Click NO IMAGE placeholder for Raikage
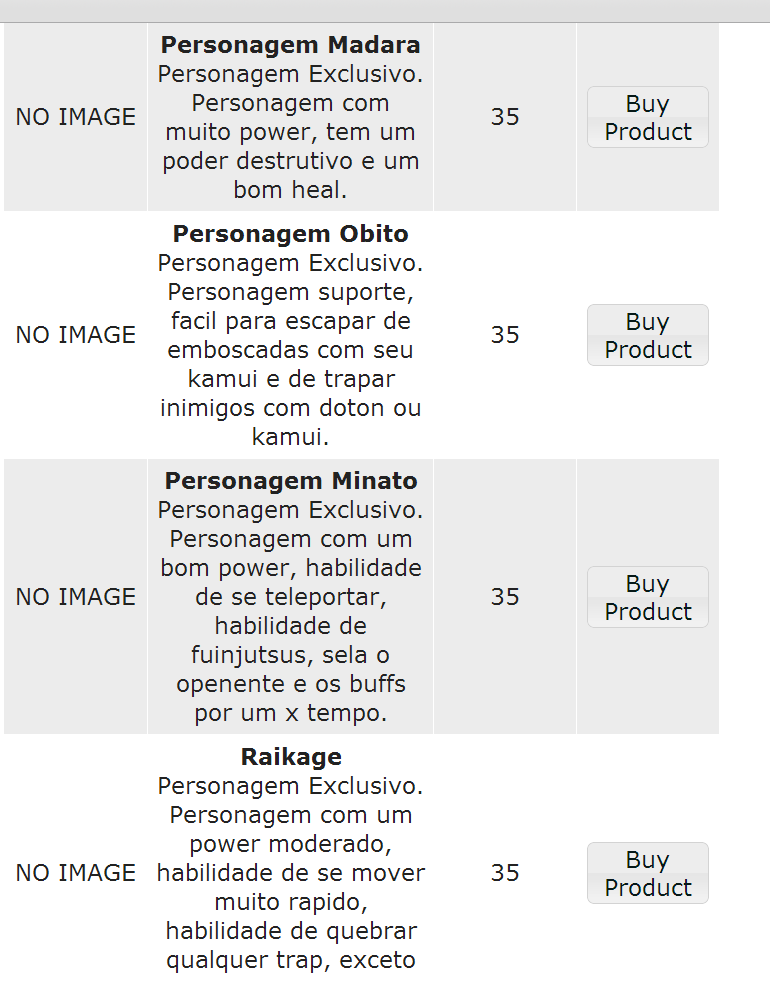770x984 pixels. (x=75, y=873)
